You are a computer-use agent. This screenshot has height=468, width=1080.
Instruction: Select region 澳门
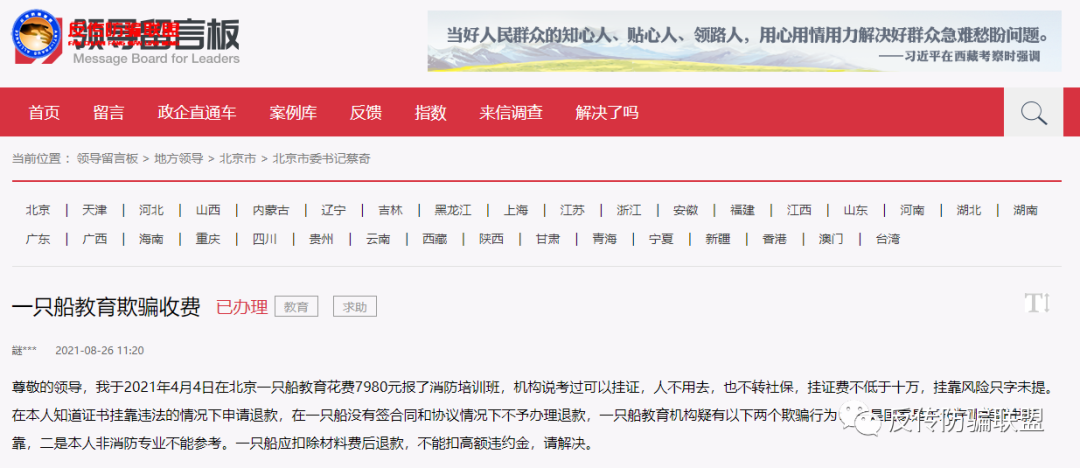click(x=831, y=239)
